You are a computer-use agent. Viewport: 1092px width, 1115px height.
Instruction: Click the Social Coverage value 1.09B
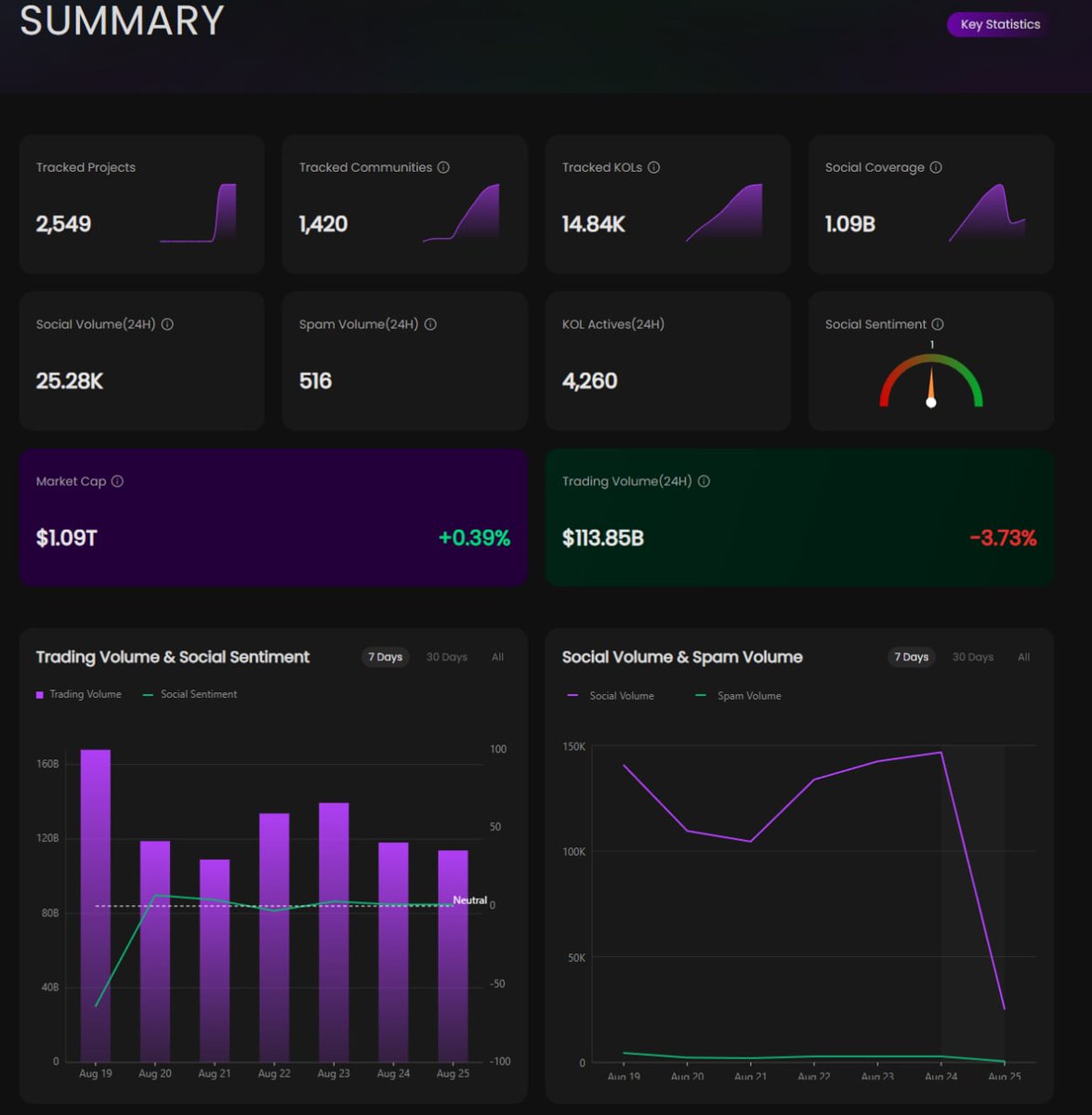coord(850,224)
